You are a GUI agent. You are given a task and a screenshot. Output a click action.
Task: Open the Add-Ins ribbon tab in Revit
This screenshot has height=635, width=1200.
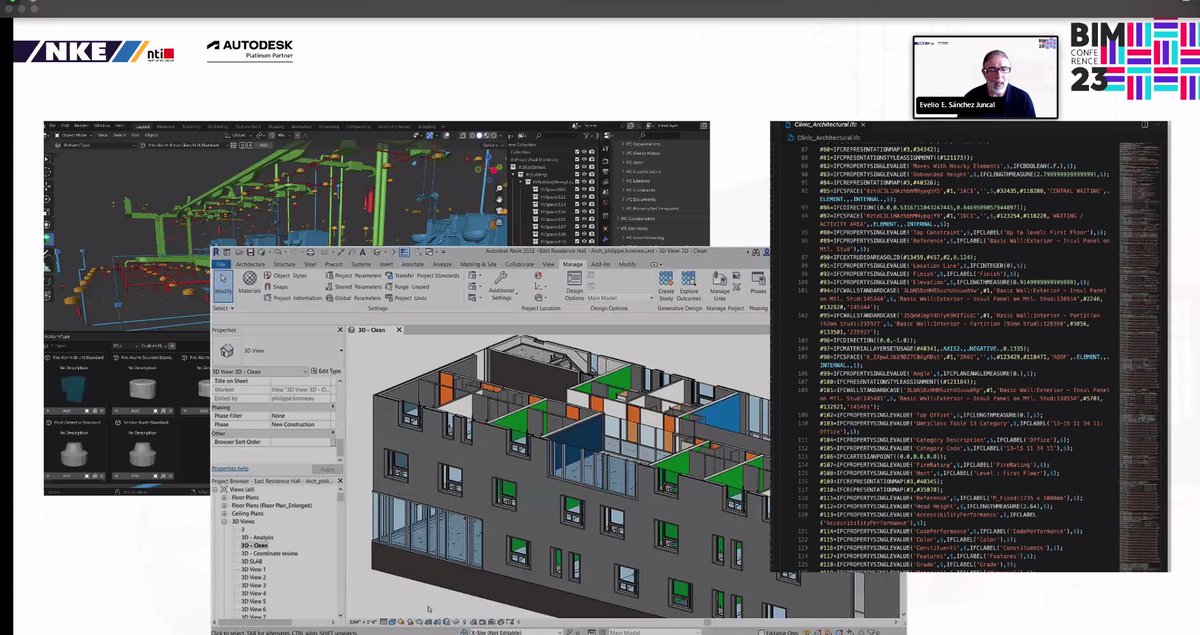click(601, 264)
